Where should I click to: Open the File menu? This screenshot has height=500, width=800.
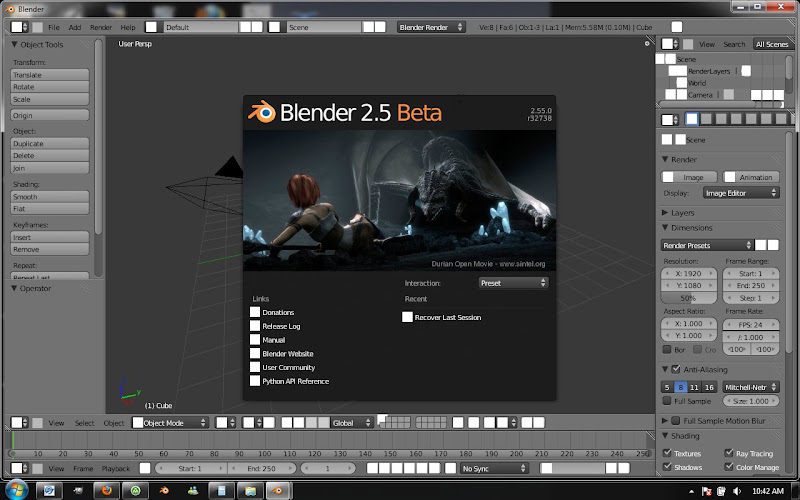pos(54,27)
